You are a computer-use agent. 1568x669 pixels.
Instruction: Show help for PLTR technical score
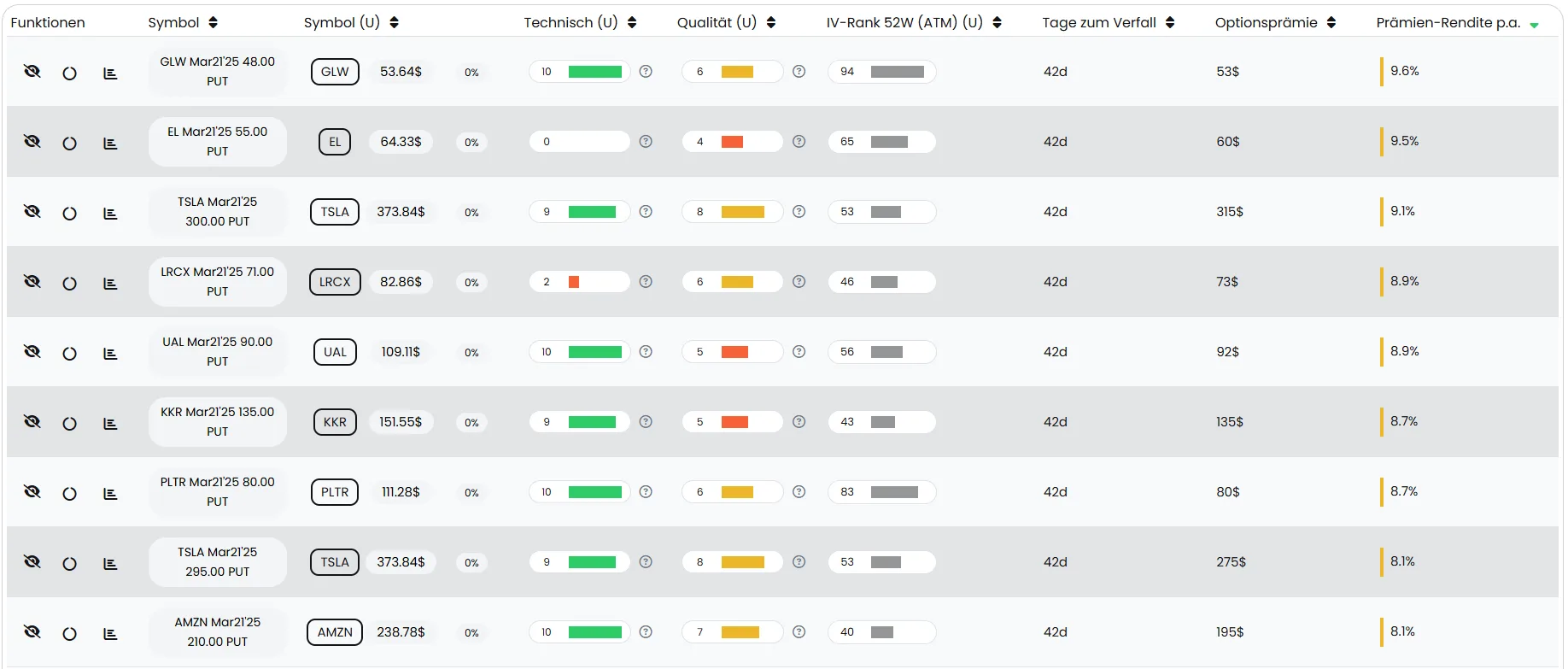click(x=646, y=492)
